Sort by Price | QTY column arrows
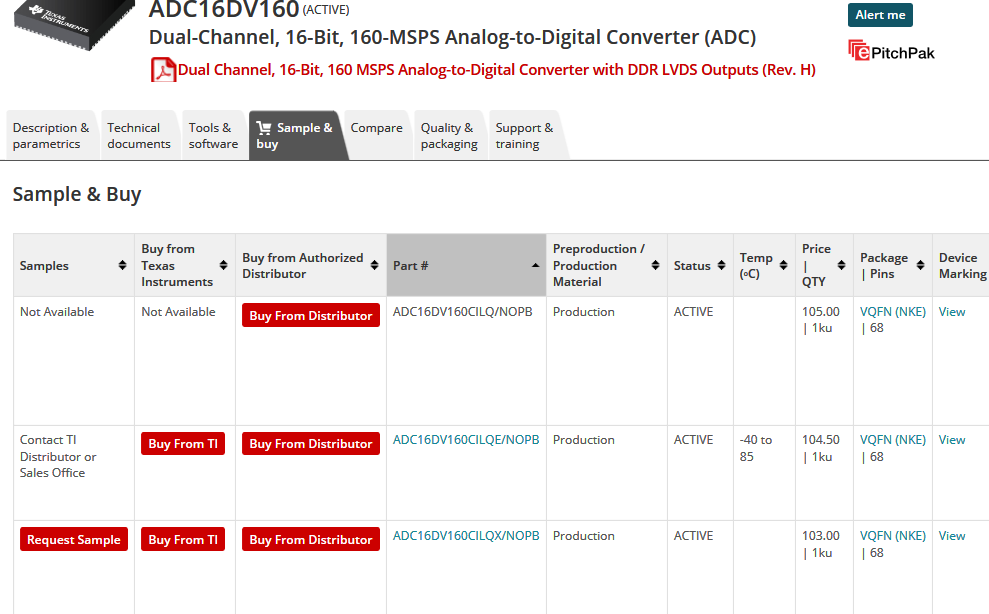Viewport: 989px width, 614px height. click(841, 266)
